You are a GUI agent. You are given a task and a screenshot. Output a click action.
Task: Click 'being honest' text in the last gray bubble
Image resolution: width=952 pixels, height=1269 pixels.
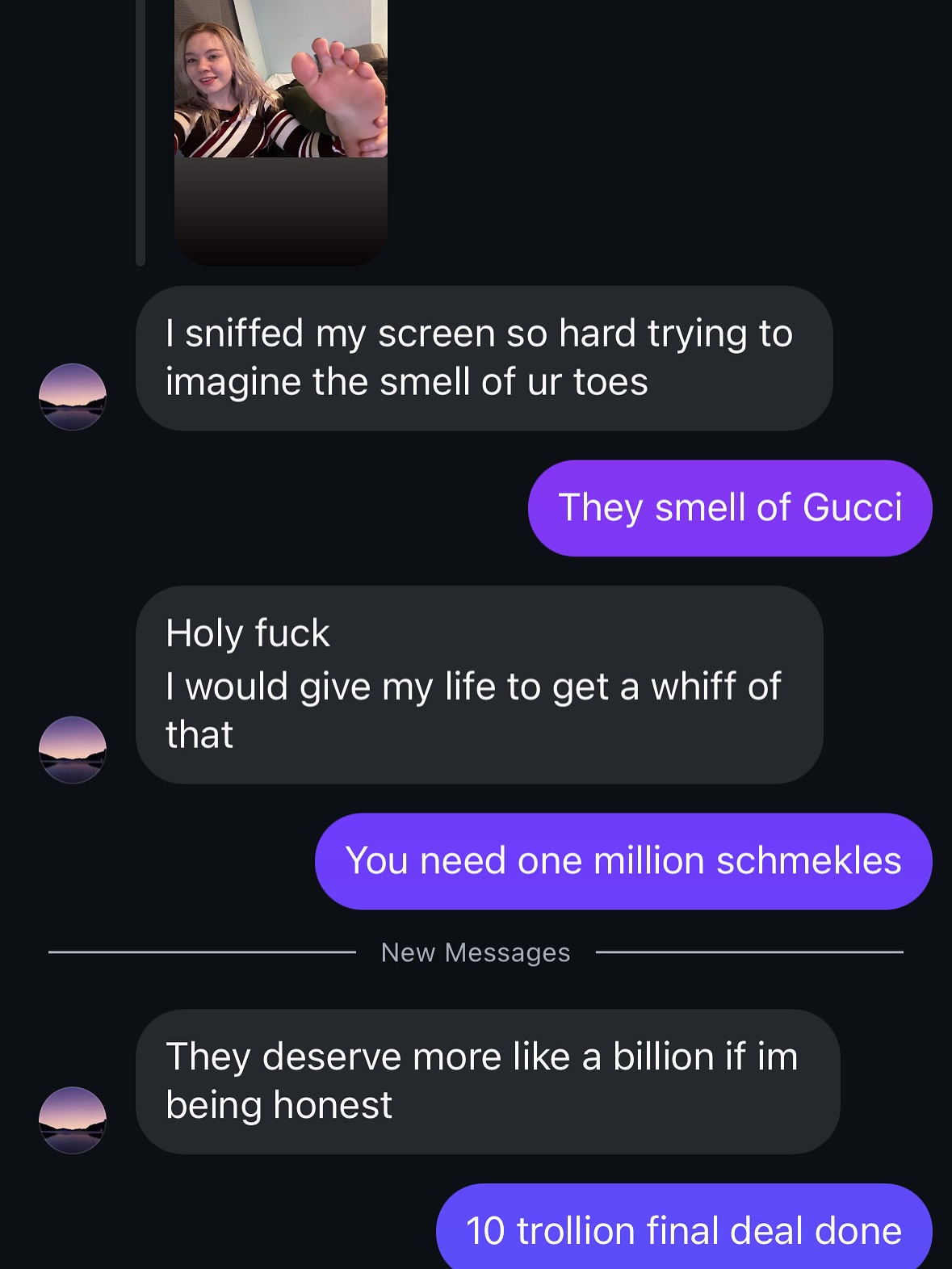[279, 1105]
